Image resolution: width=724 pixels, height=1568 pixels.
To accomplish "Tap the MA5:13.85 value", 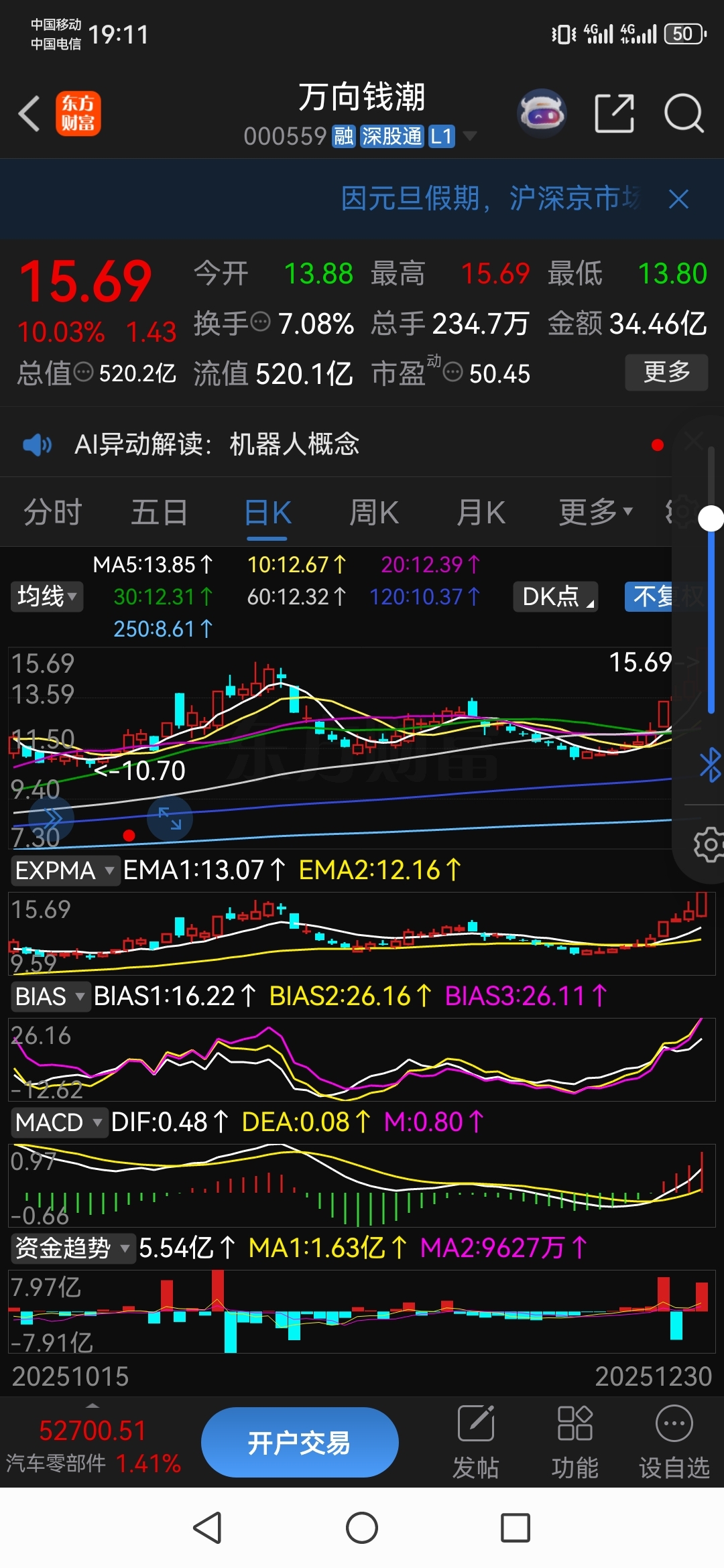I will click(153, 564).
